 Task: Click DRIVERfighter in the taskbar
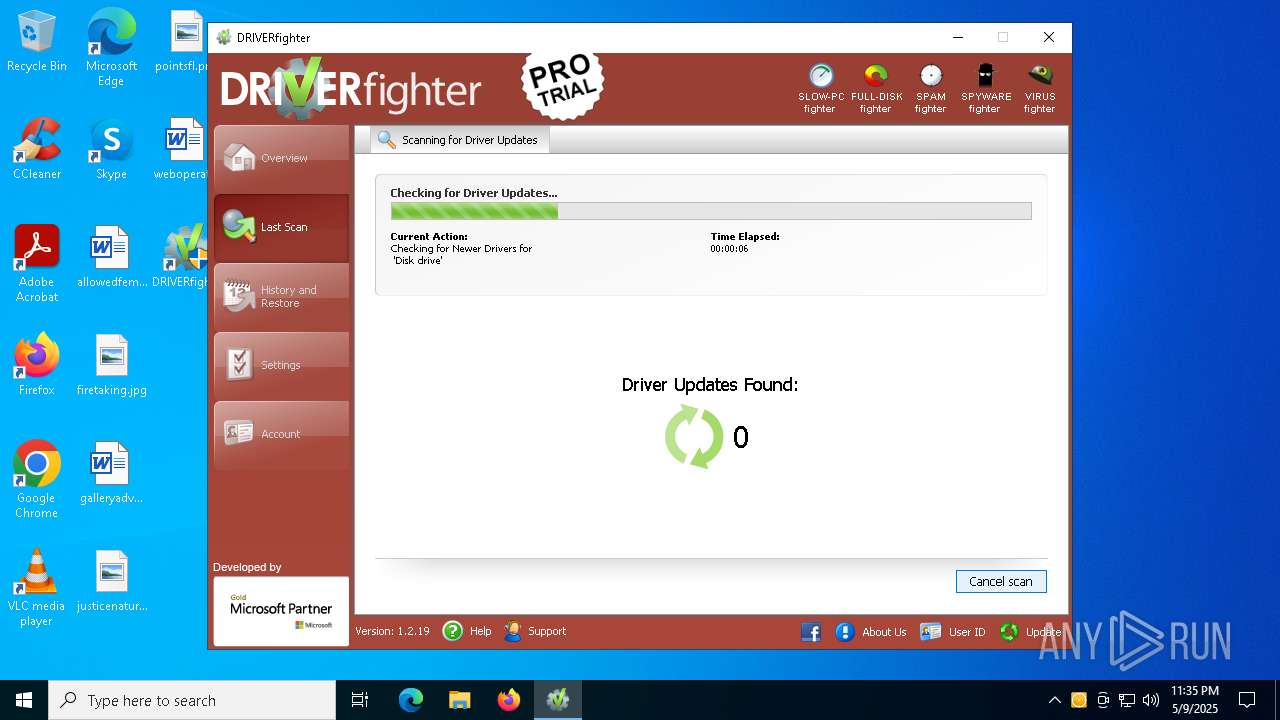click(558, 700)
